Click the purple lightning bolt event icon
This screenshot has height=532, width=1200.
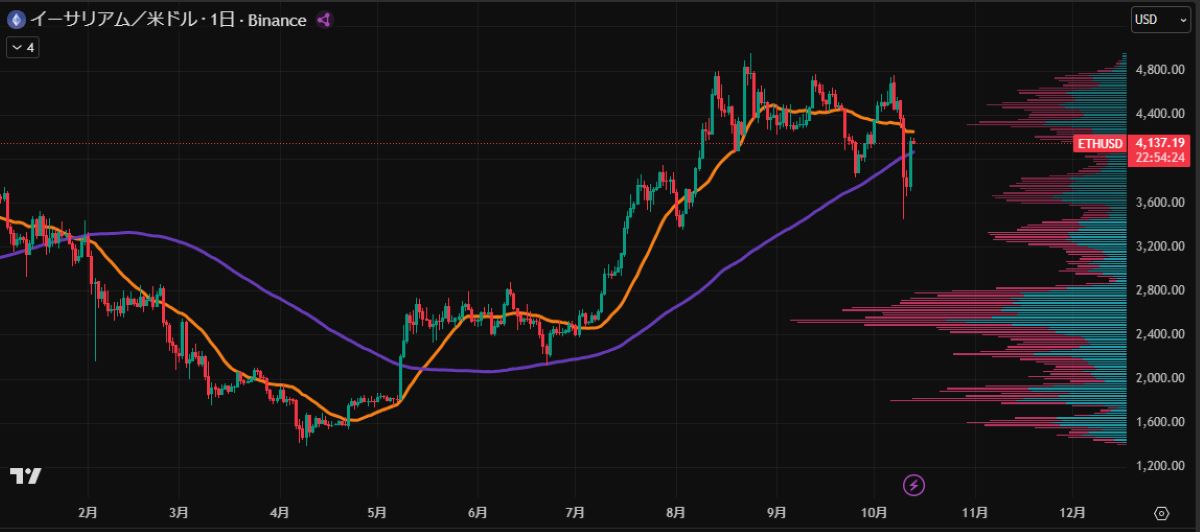coord(915,486)
